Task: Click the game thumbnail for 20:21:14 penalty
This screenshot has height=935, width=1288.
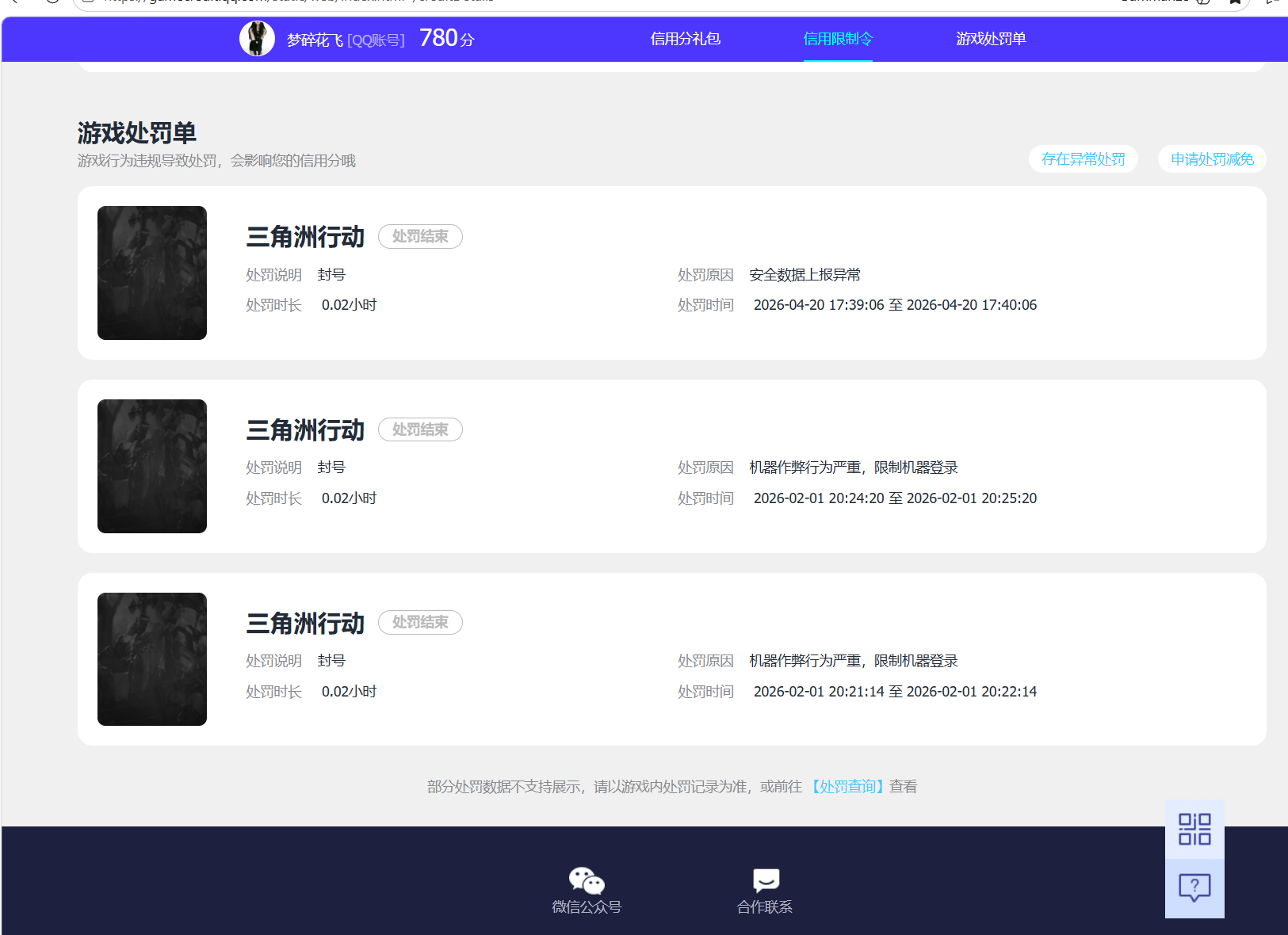Action: 152,659
